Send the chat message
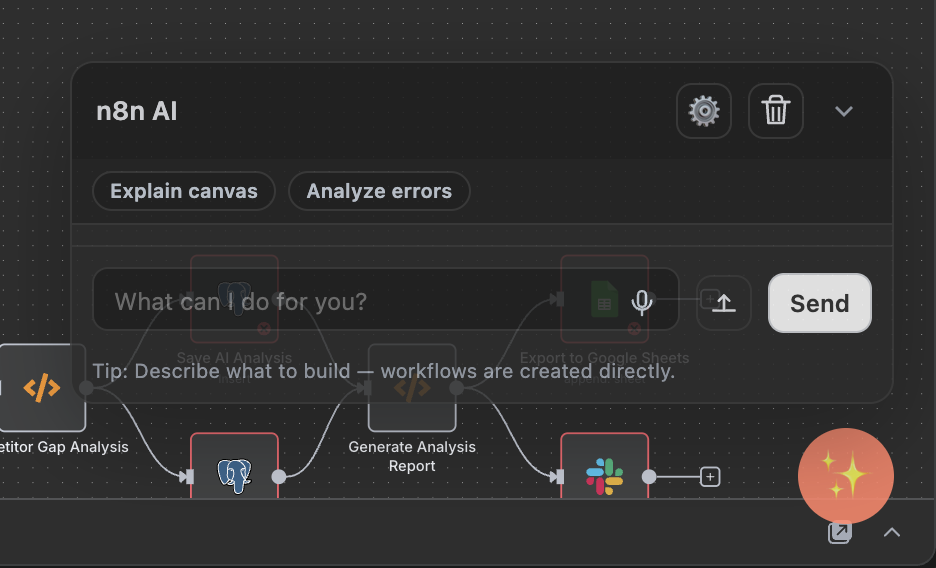The width and height of the screenshot is (936, 568). click(820, 303)
